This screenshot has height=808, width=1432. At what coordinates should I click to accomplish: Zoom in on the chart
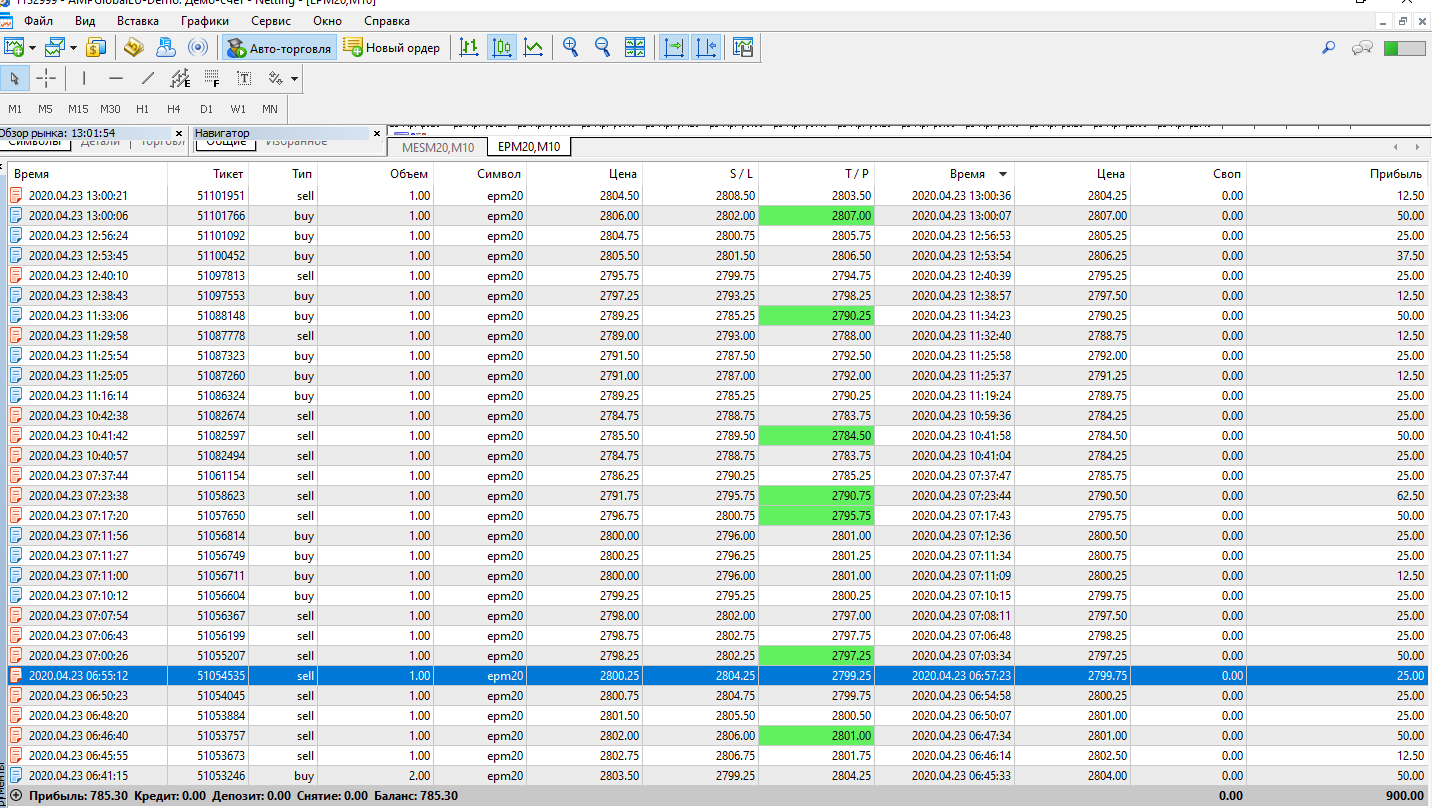click(x=571, y=47)
